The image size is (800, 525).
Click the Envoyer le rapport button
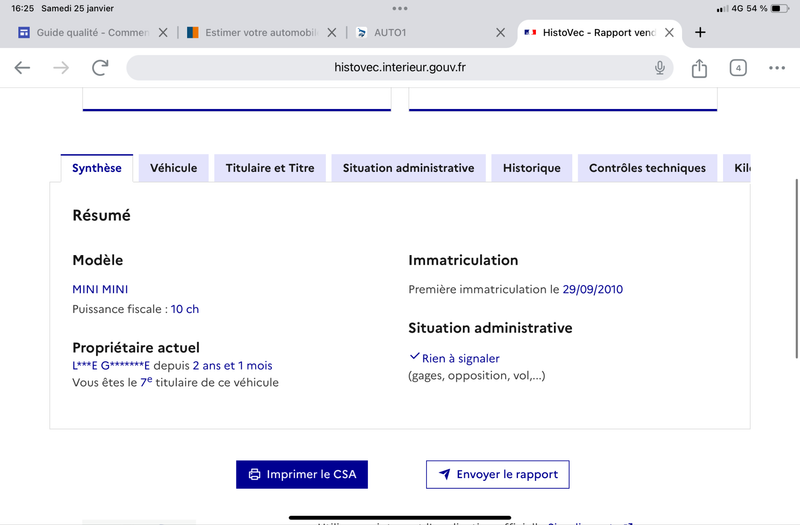(497, 474)
